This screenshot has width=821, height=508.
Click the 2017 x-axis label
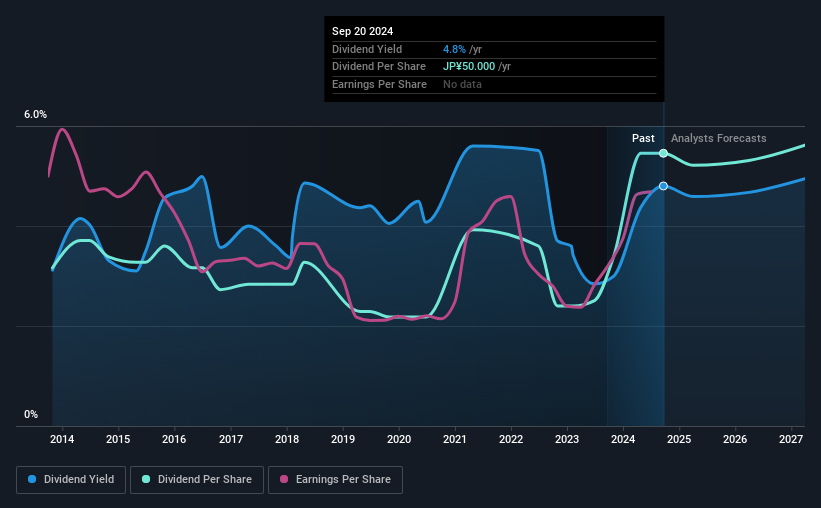coord(231,439)
